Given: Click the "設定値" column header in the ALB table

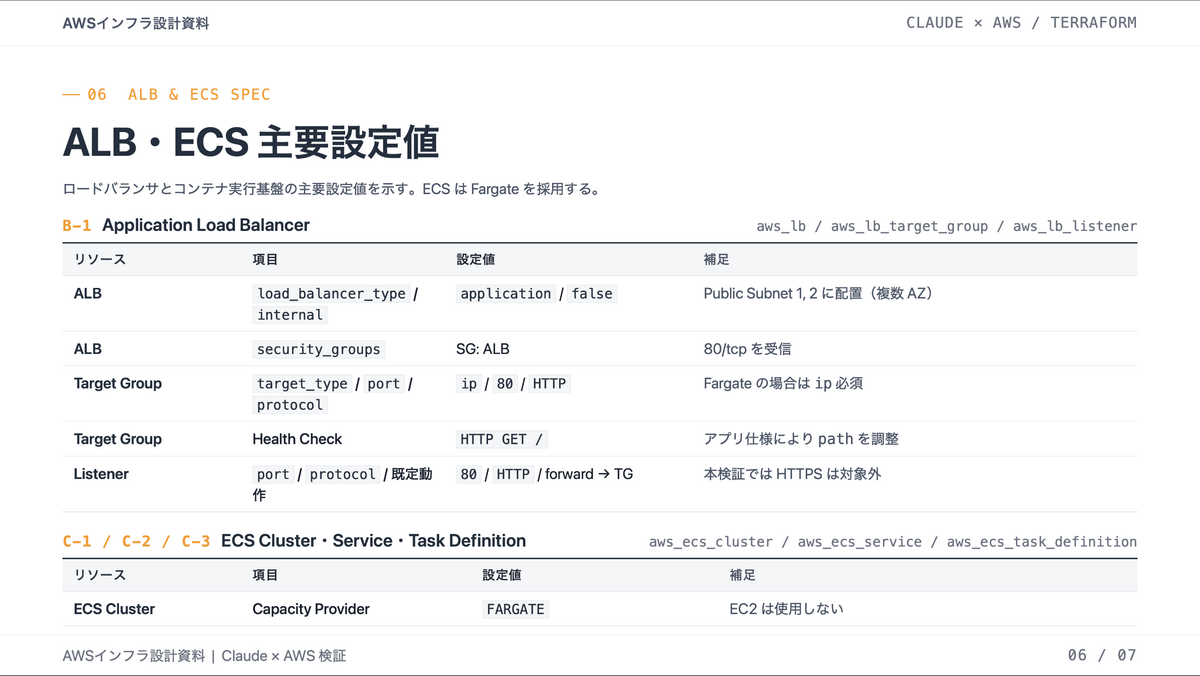Looking at the screenshot, I should click(476, 260).
